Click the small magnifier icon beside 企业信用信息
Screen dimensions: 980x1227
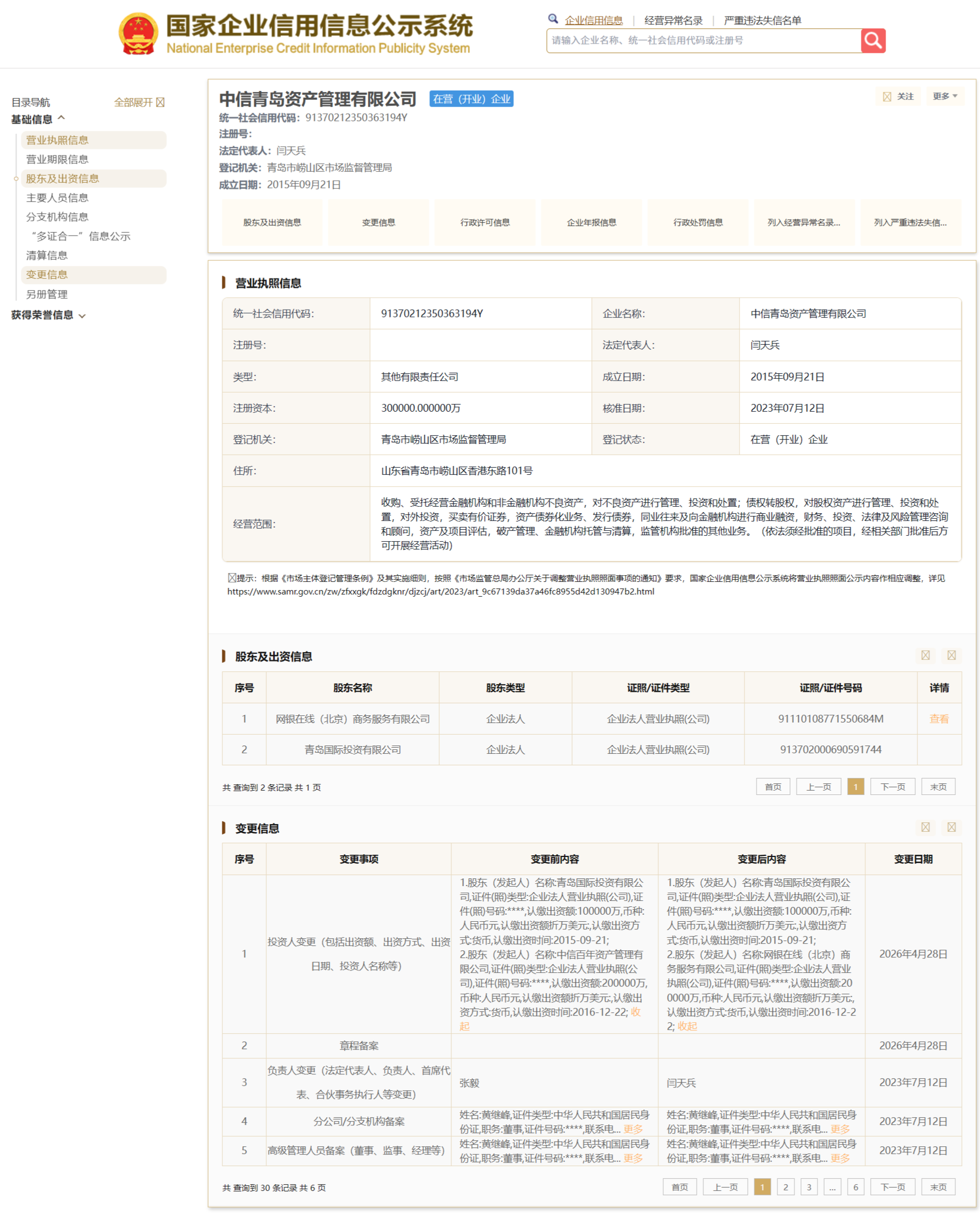(x=553, y=19)
